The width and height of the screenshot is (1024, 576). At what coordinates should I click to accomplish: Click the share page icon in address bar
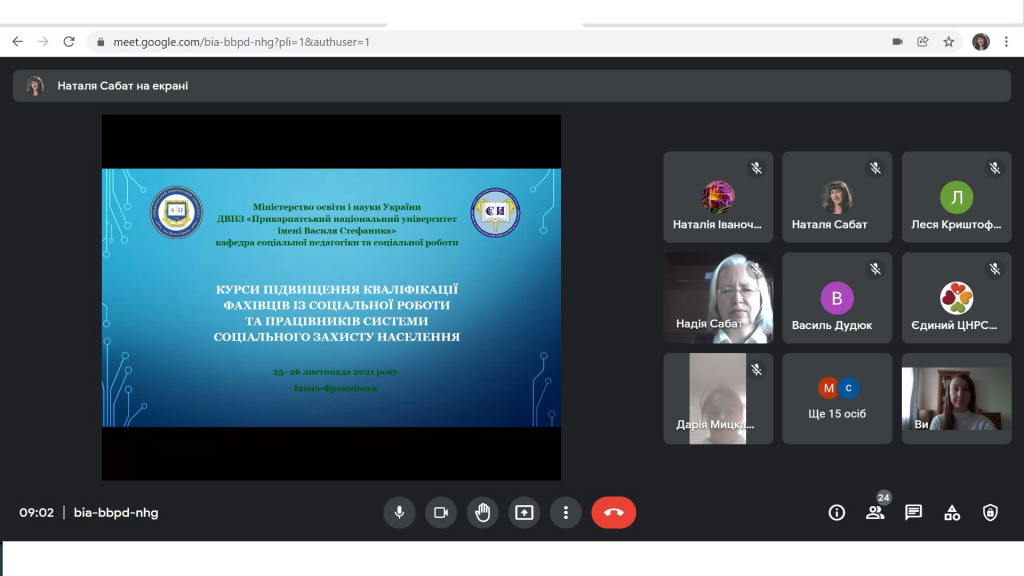(923, 42)
